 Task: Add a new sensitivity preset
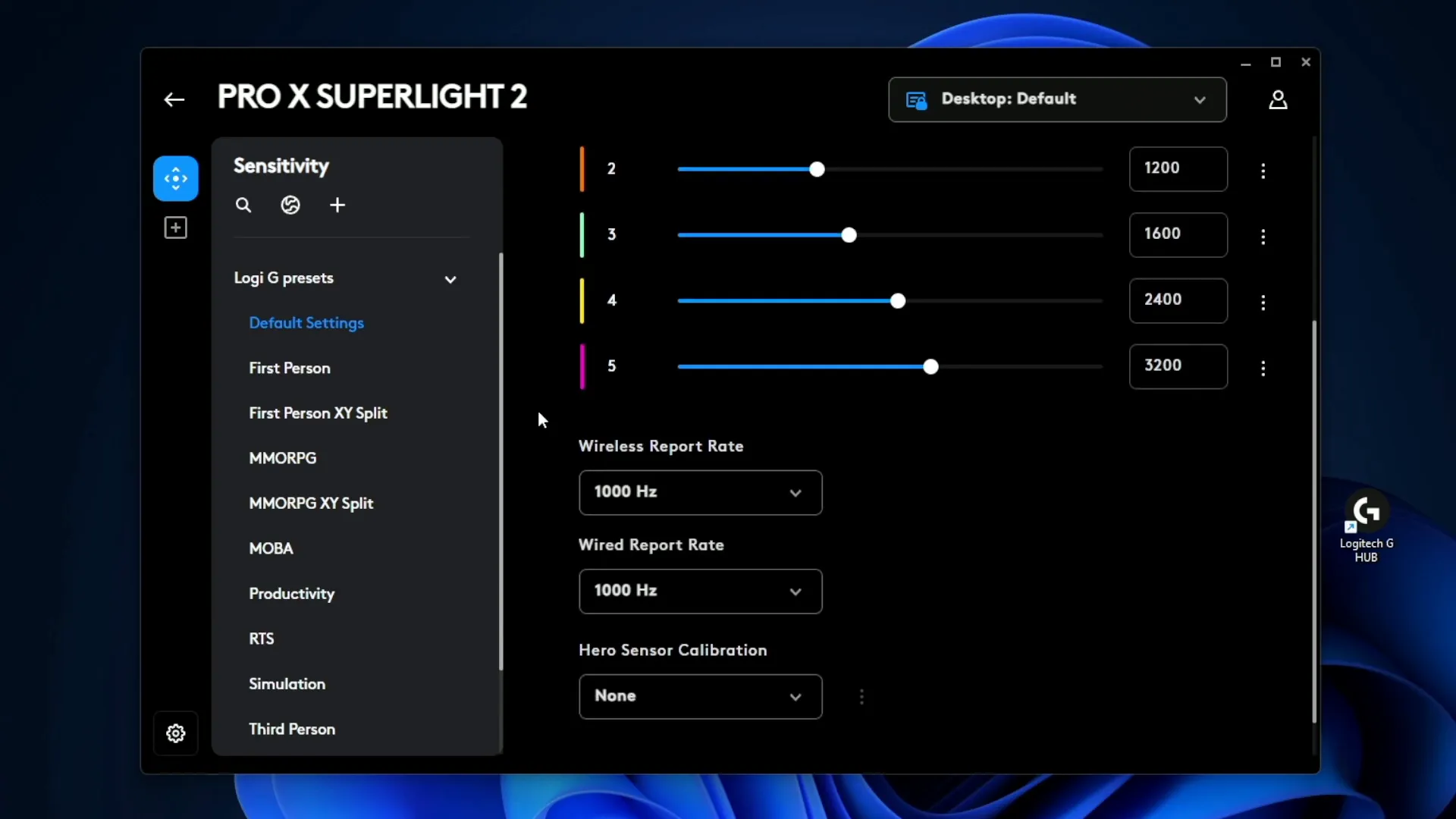[337, 205]
